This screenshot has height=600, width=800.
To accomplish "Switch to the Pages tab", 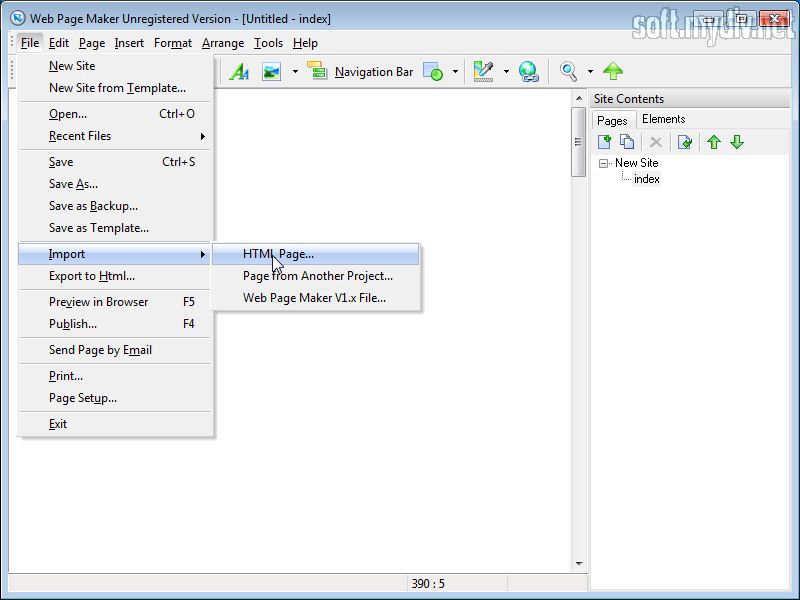I will coord(613,120).
